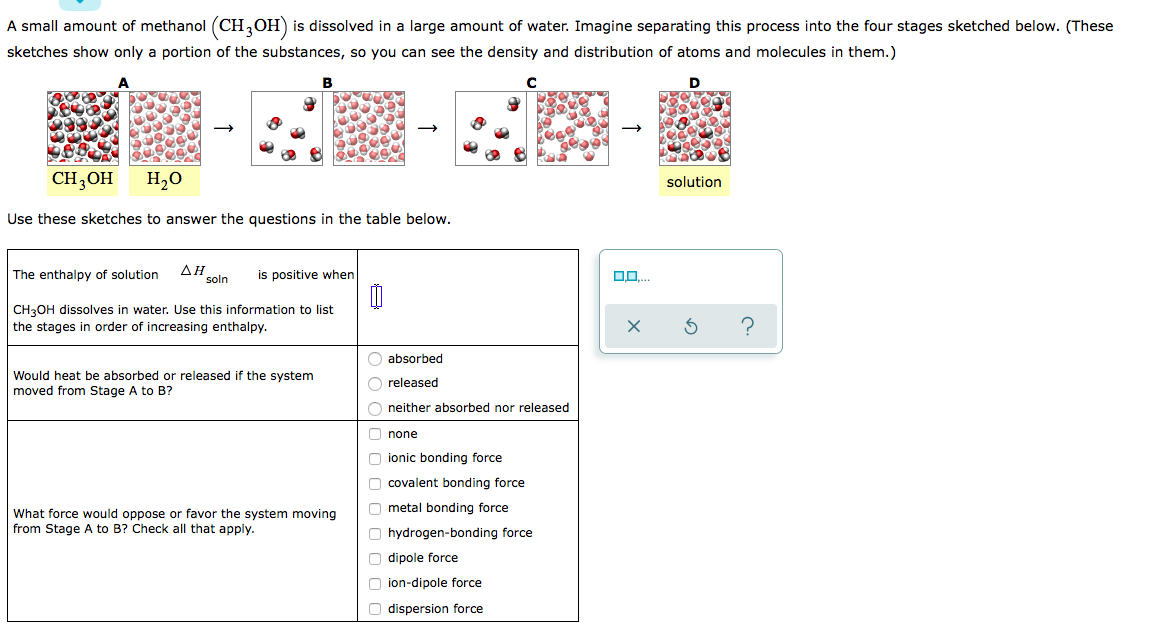
Task: Click the CH3OH molecule sketch
Action: [x=81, y=128]
